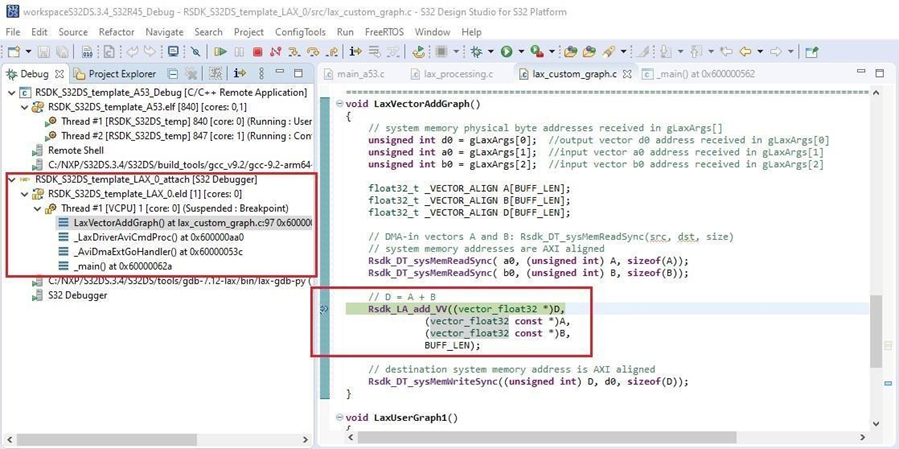Image resolution: width=899 pixels, height=449 pixels.
Task: Click Collapse All in Debug view
Action: click(173, 73)
